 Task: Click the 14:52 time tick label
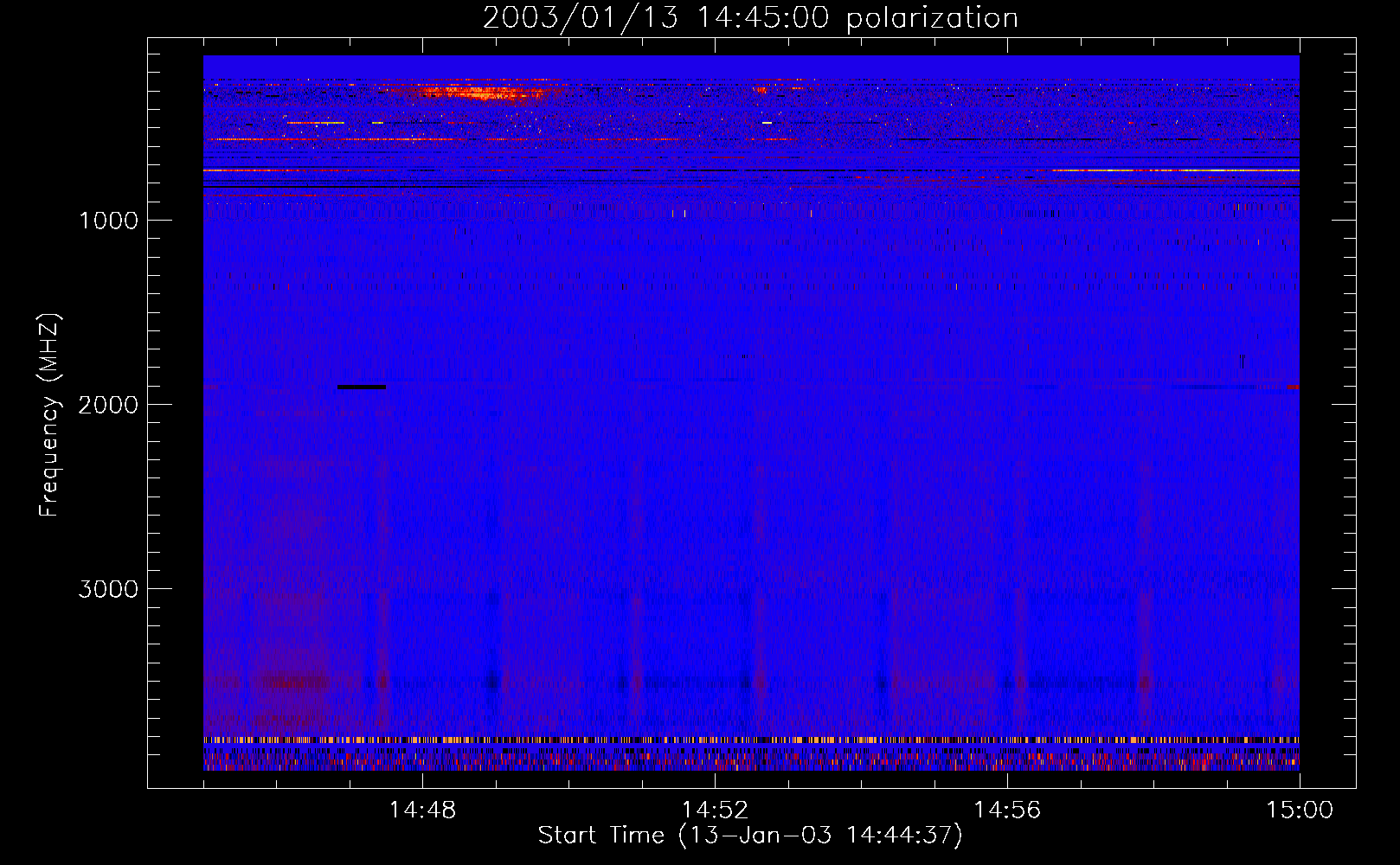[715, 810]
